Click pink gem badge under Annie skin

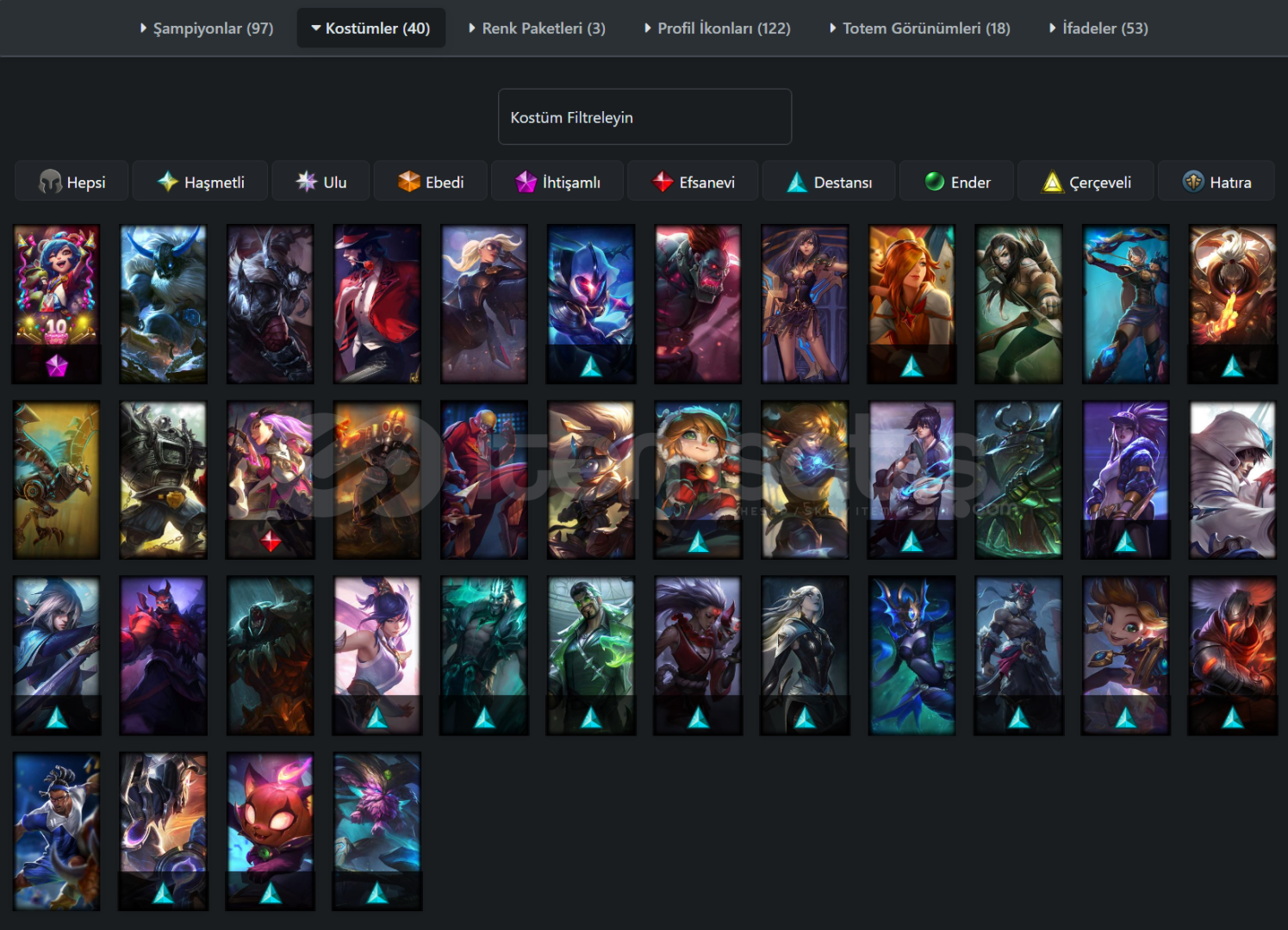(x=56, y=366)
